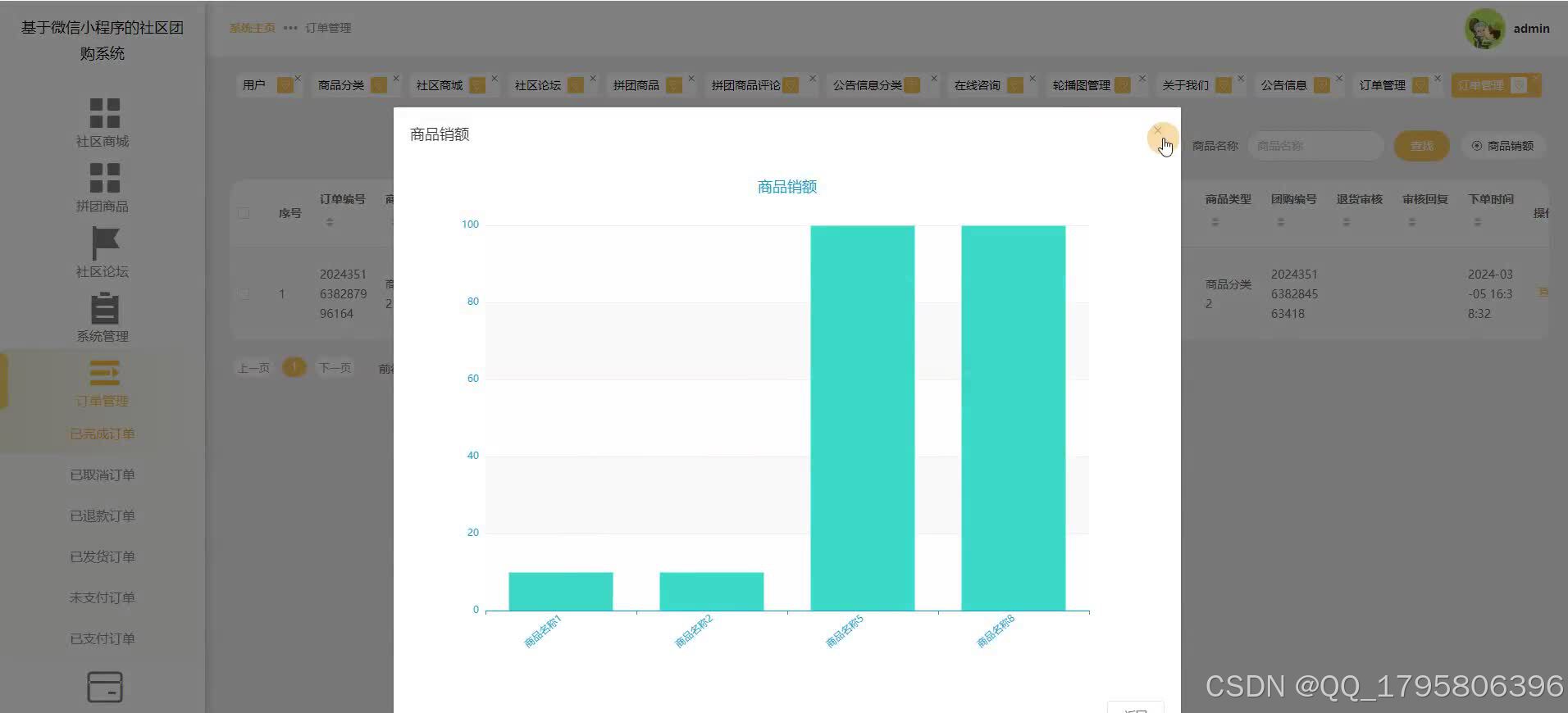Click the 商品分类 2 table cell

[x=1228, y=293]
